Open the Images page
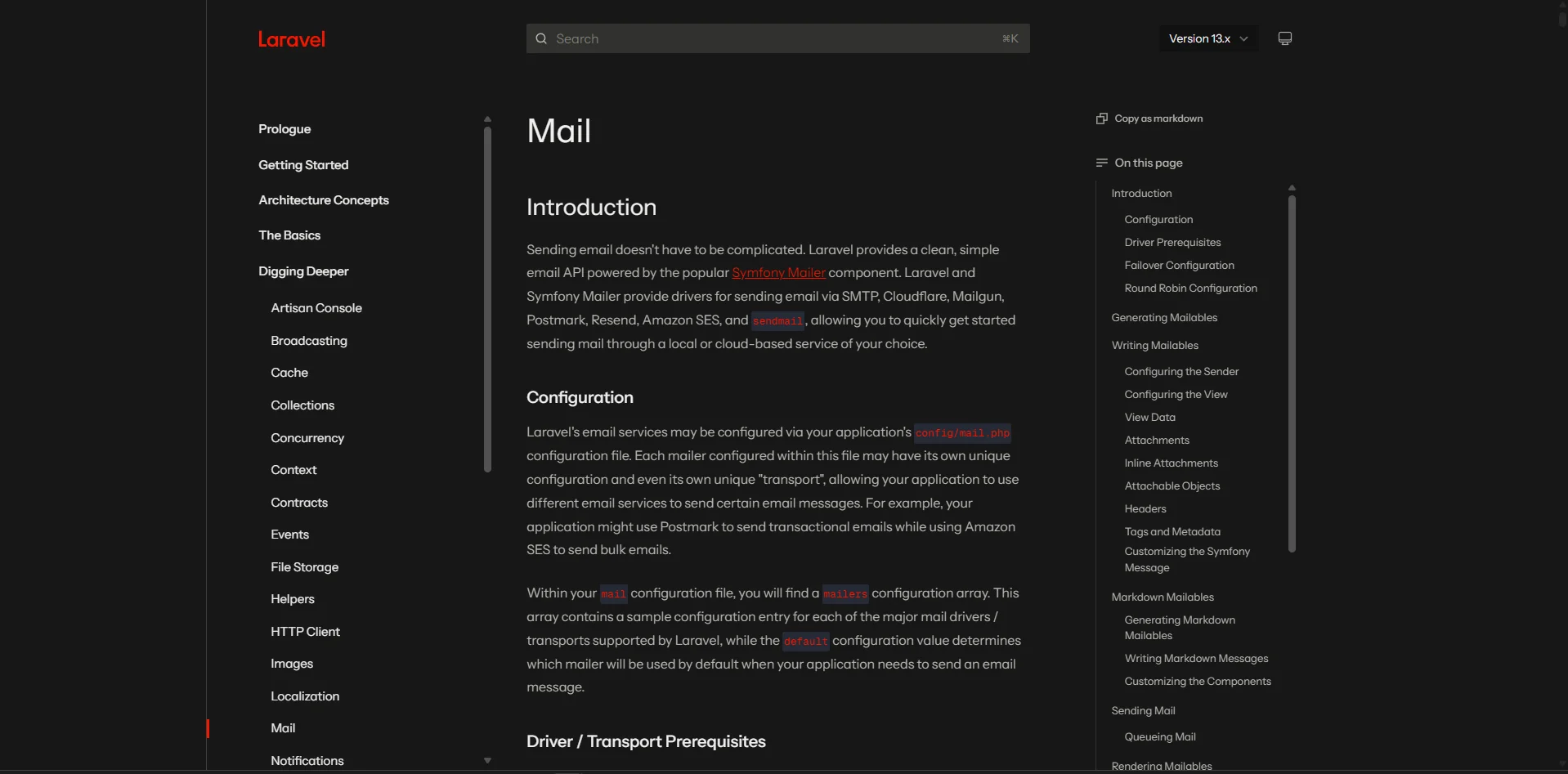 (x=292, y=664)
